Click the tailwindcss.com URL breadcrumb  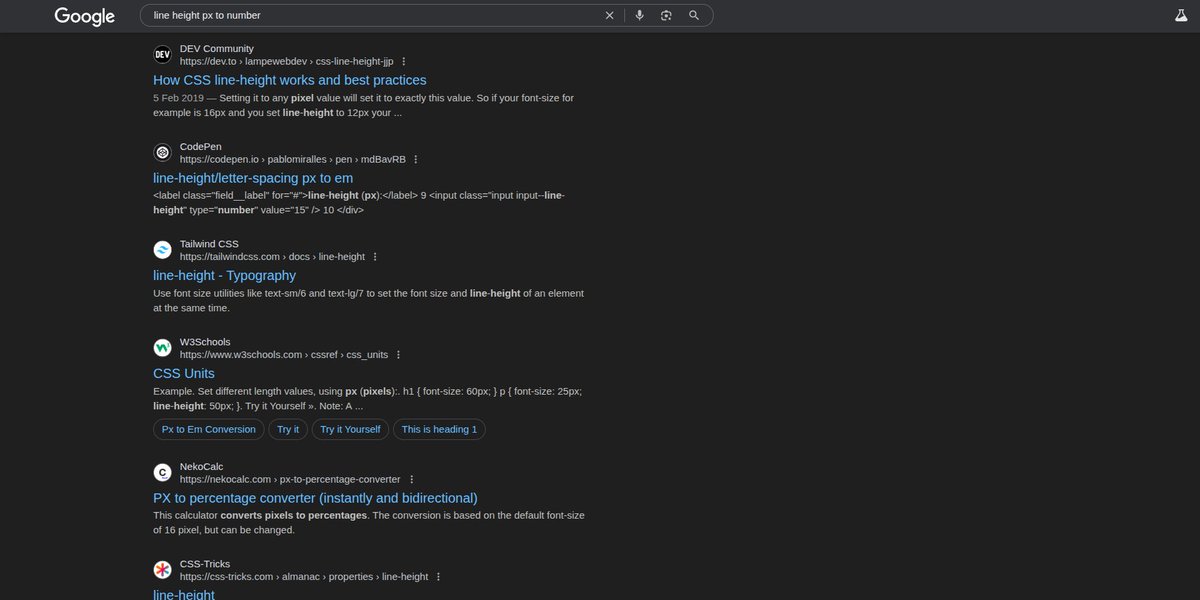272,257
